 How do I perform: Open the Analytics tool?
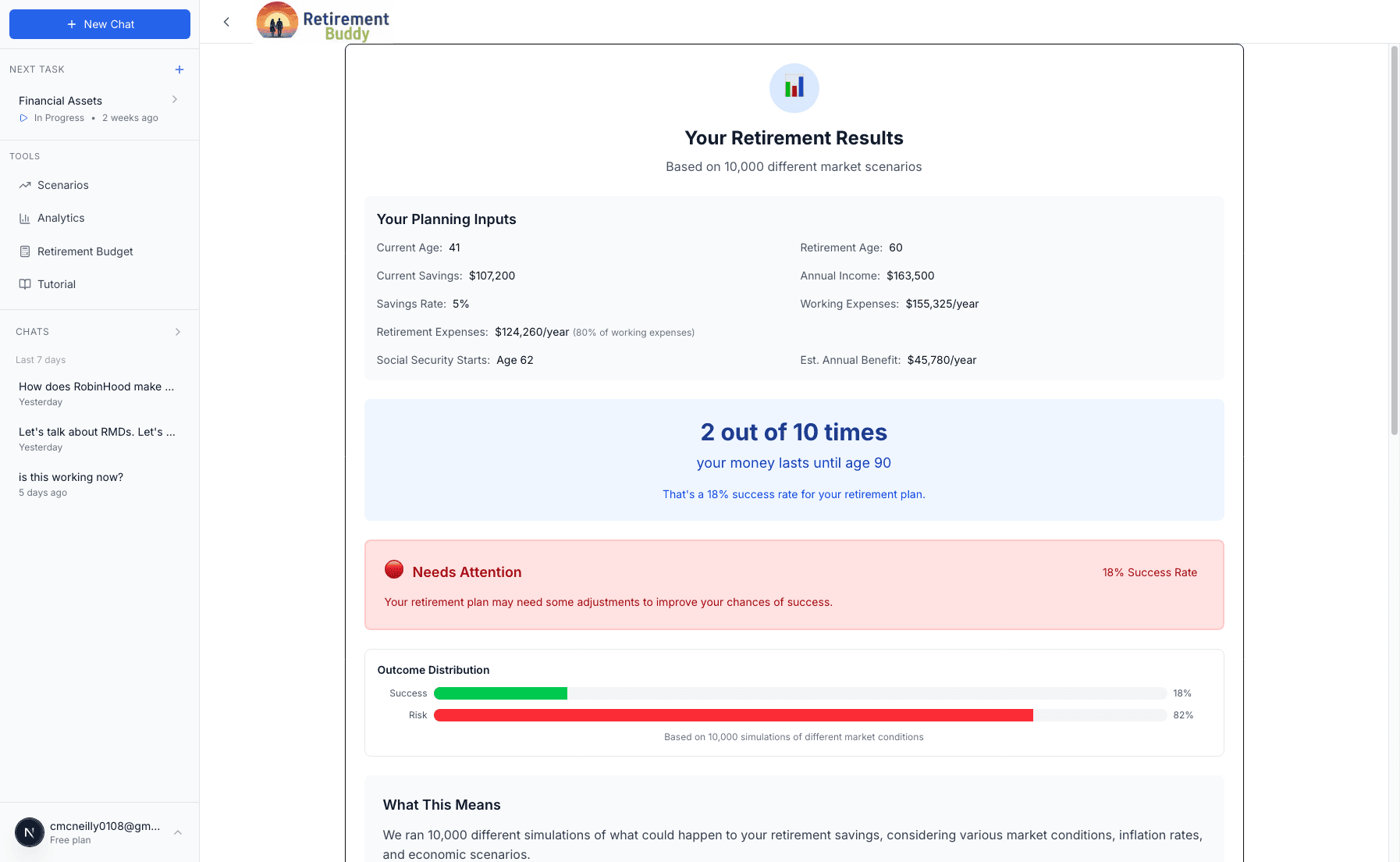click(61, 219)
